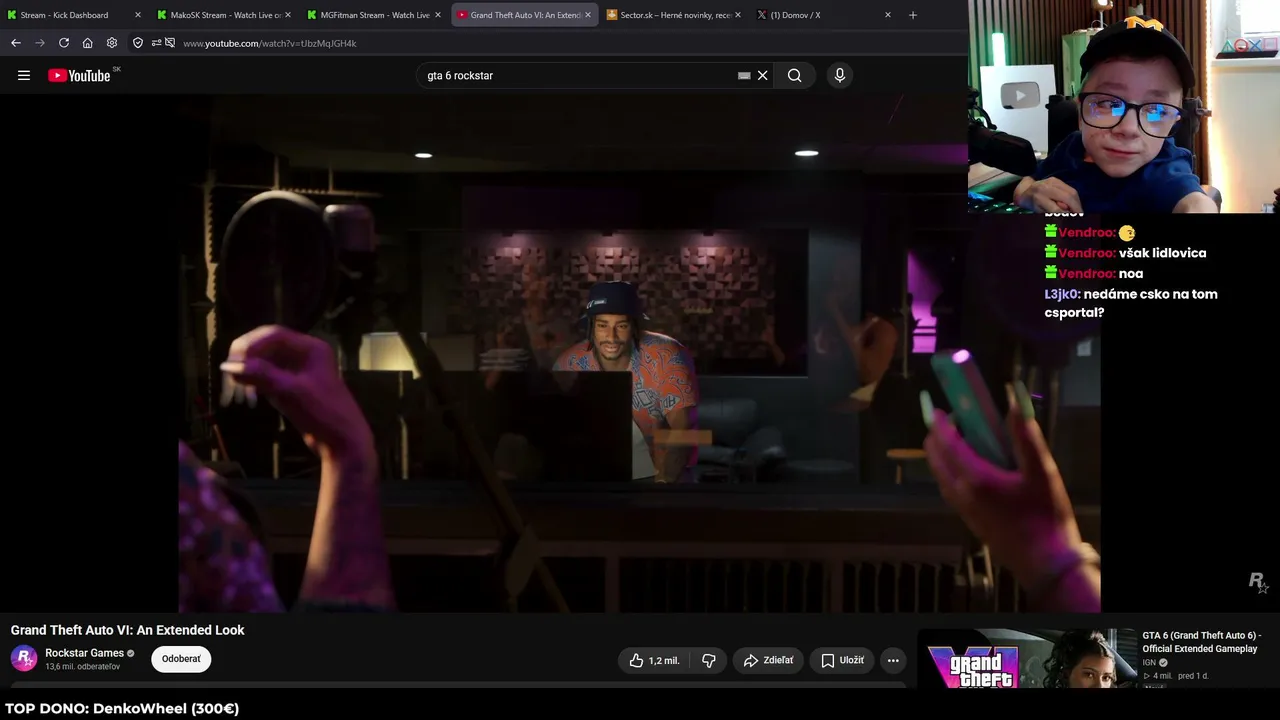
Task: Click the 'TOP DONO: DenkoWheel (300€)' banner text
Action: [122, 708]
